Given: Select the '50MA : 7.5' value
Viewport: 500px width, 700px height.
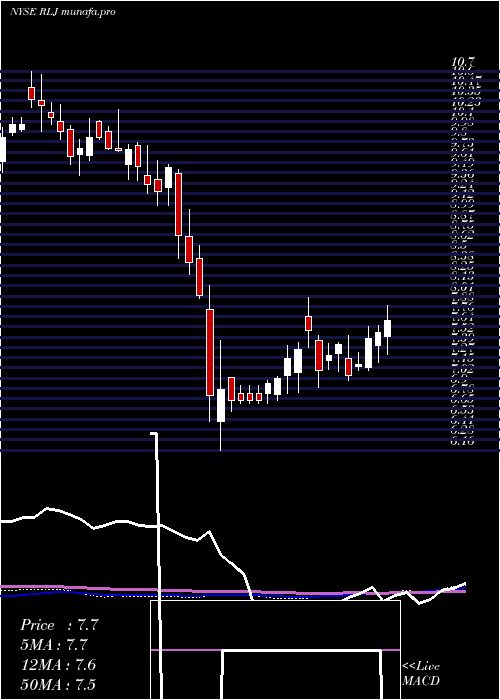Looking at the screenshot, I should click(x=58, y=684).
